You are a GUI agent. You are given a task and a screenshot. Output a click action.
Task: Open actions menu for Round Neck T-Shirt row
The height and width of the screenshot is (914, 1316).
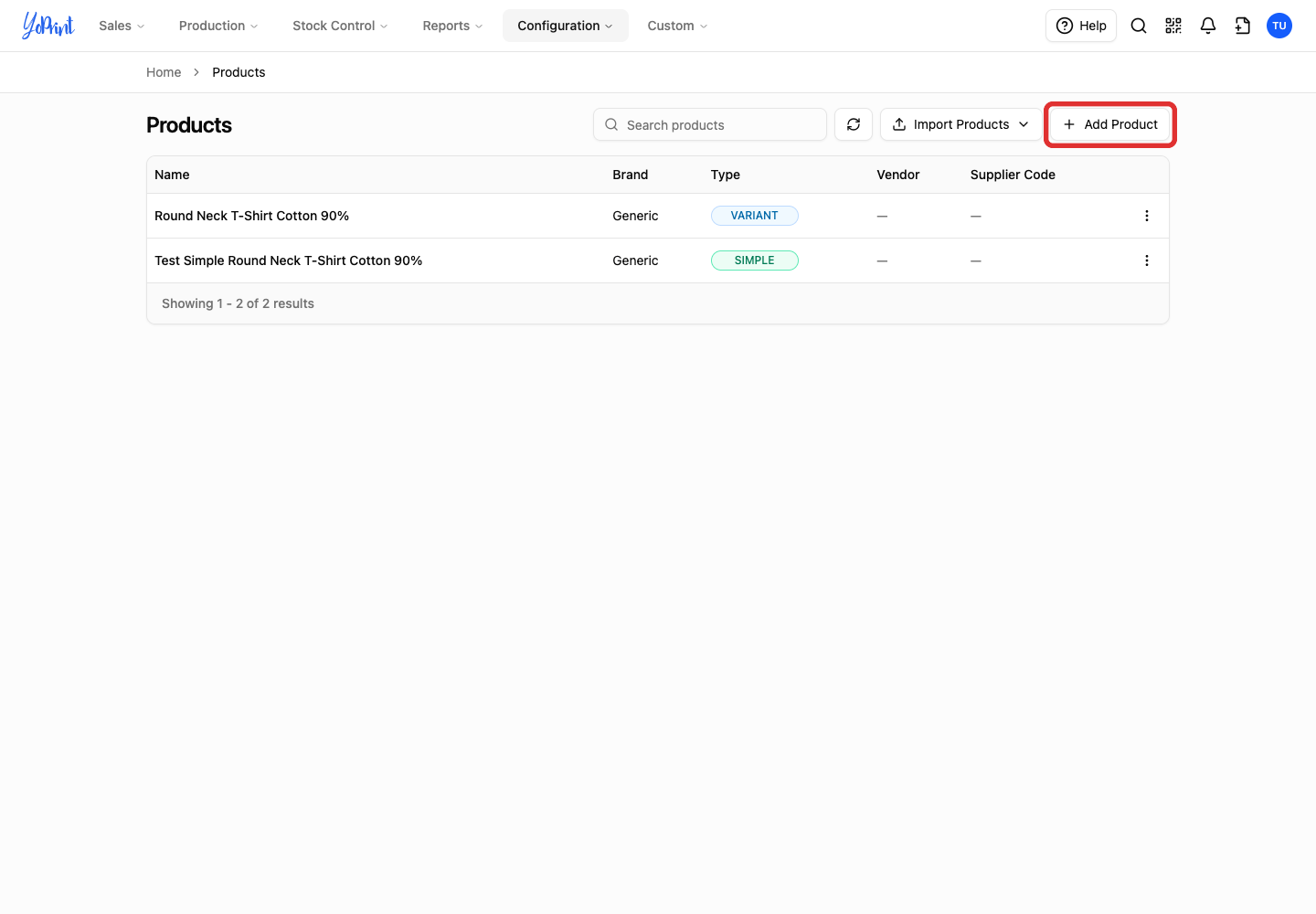point(1147,216)
